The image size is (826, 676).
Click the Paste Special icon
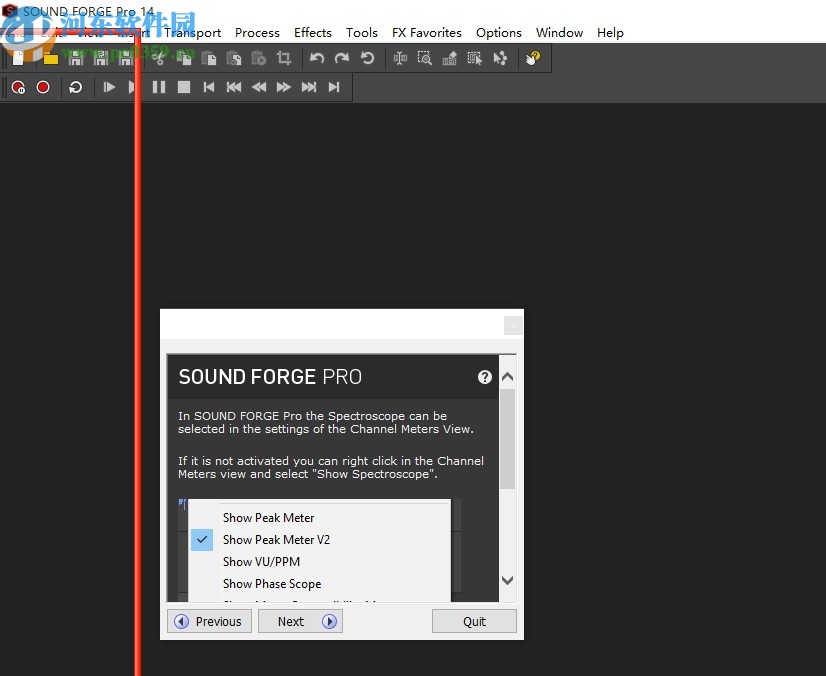(x=234, y=58)
